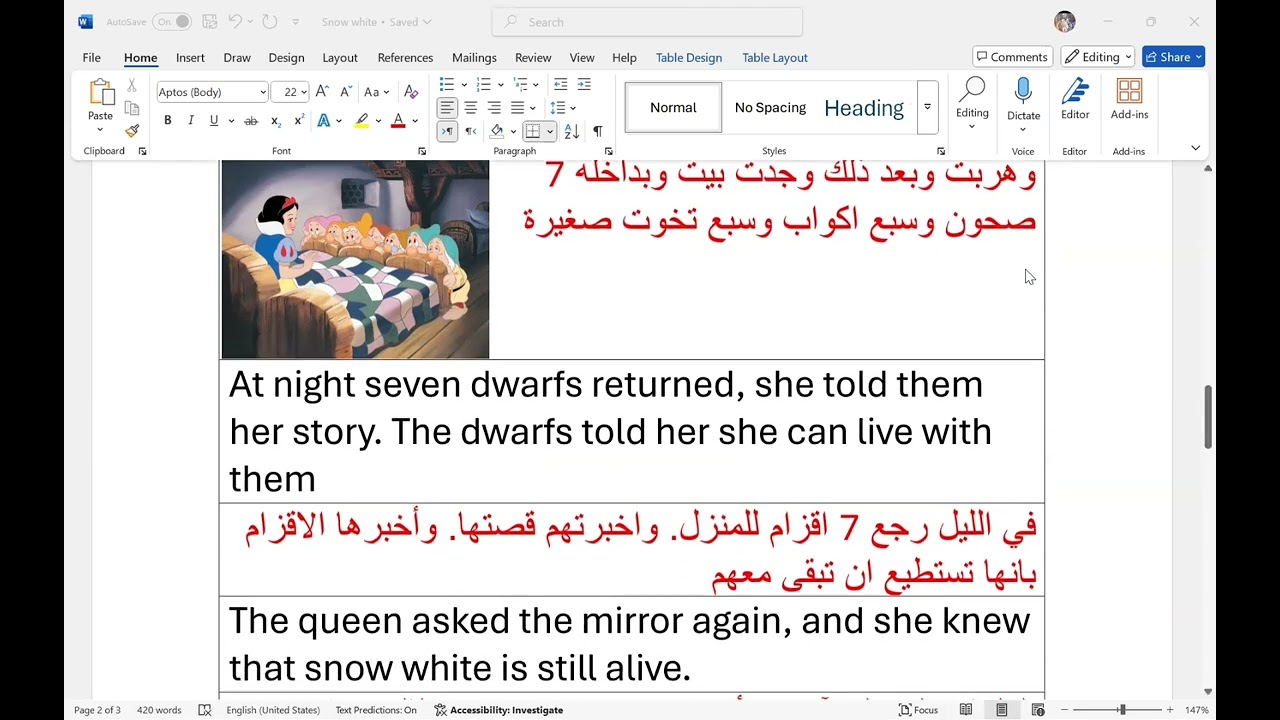
Task: Toggle Show/Hide paragraph marks
Action: (x=597, y=131)
